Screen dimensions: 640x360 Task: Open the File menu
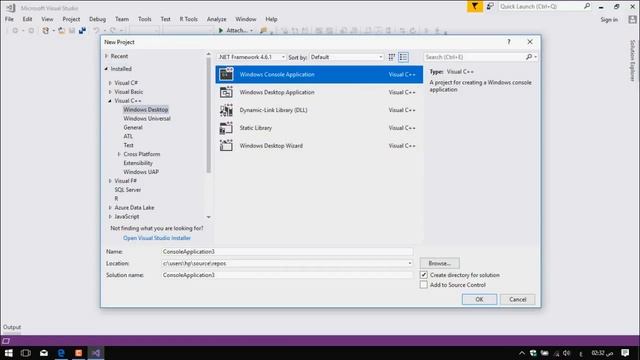9,19
